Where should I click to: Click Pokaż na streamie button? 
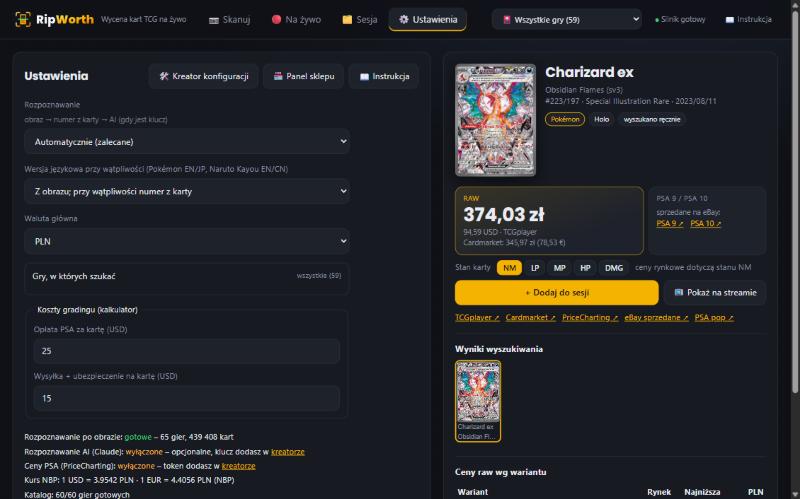715,292
